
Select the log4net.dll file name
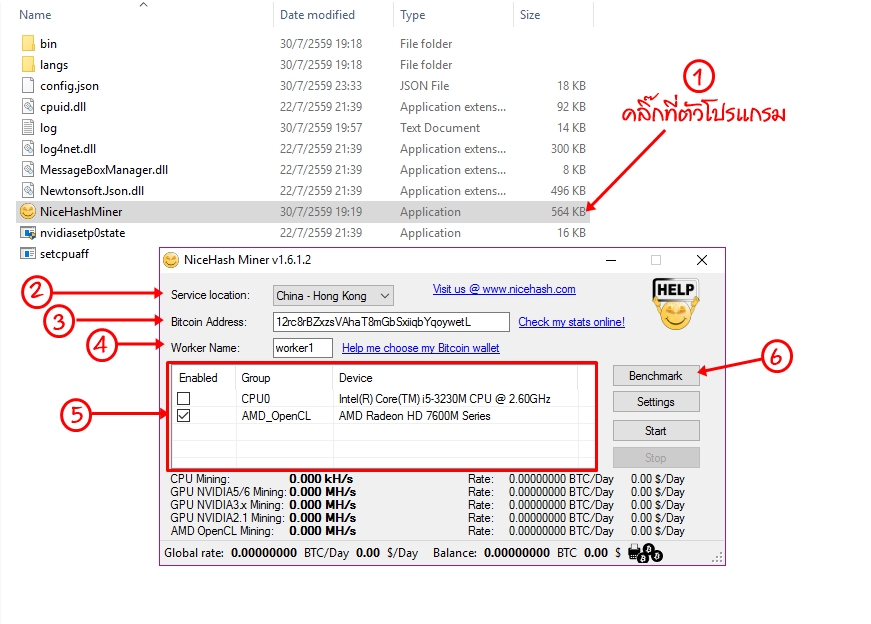[68, 148]
